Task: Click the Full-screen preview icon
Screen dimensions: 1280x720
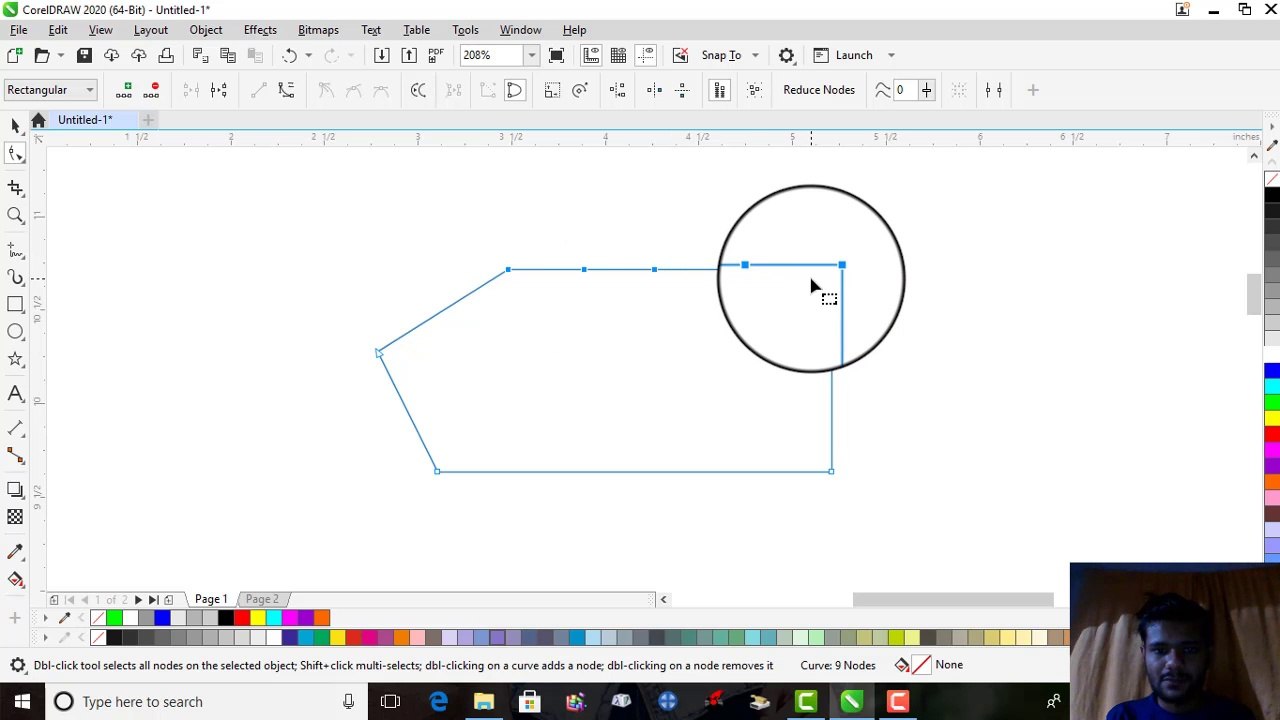Action: [x=556, y=55]
